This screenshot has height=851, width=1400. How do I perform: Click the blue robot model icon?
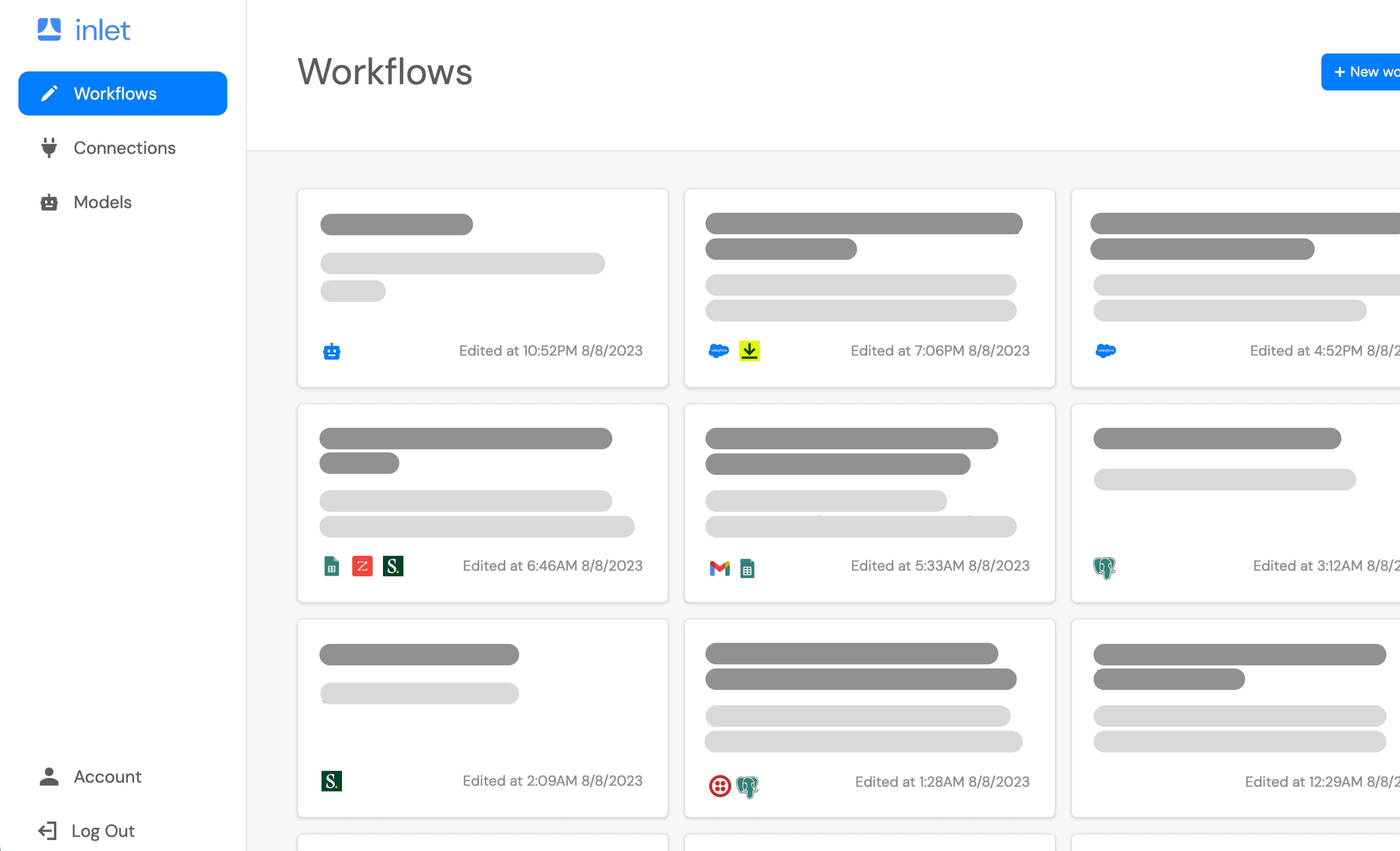click(332, 352)
